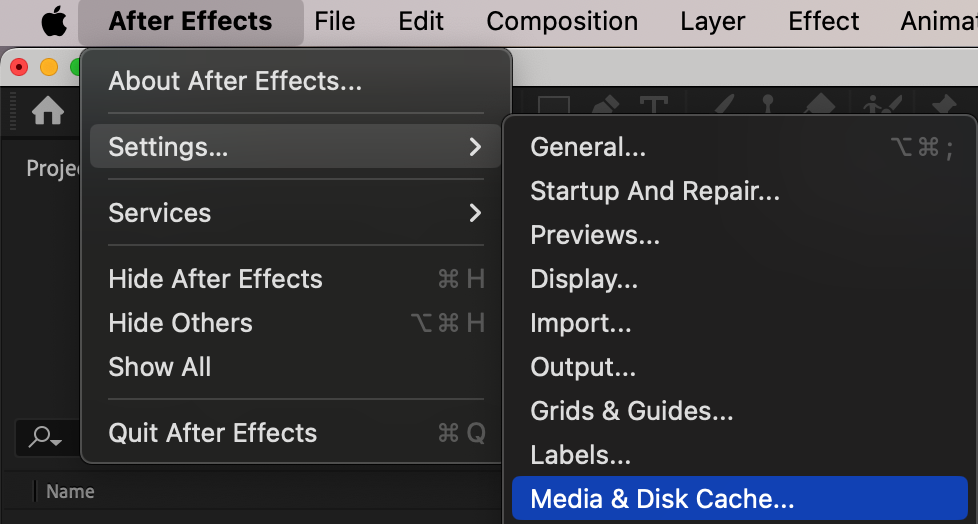Select the Eraser tool
Screen dimensions: 978x524
coord(819,106)
